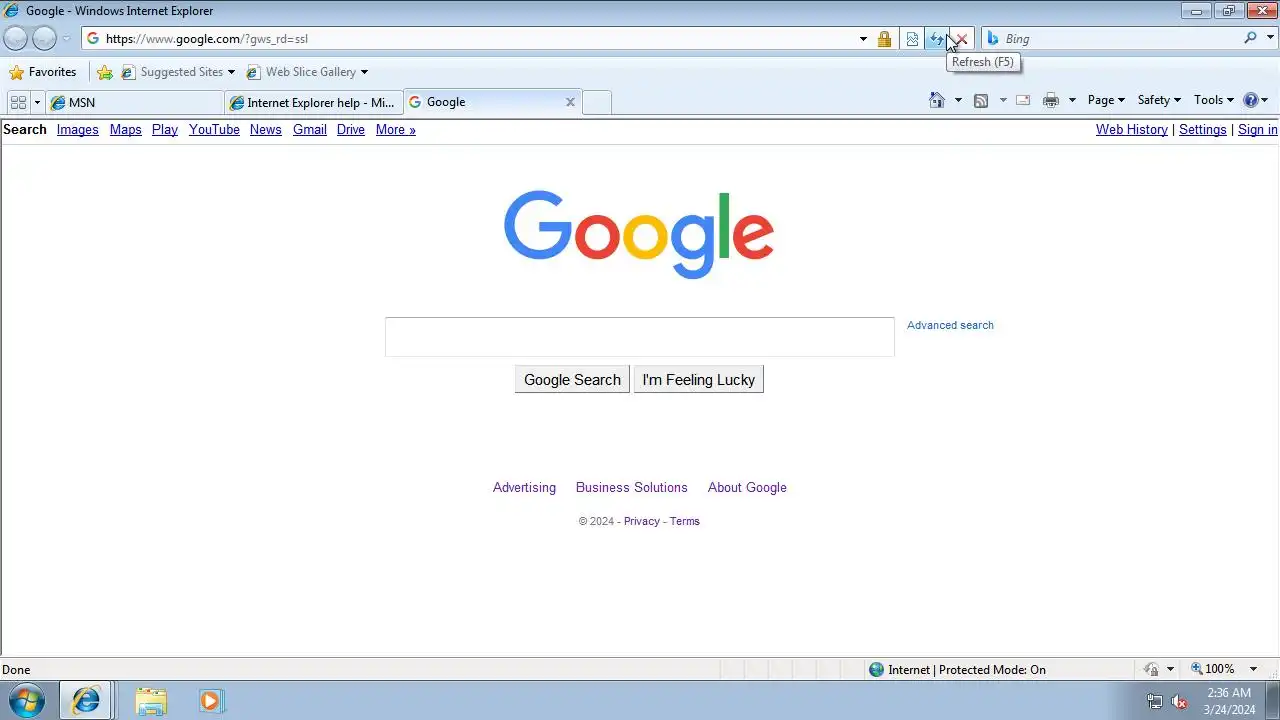Close the Google tab

pyautogui.click(x=570, y=102)
